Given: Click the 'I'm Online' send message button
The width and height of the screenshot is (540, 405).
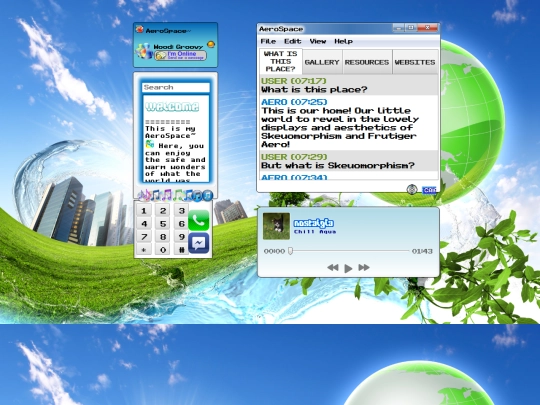Looking at the screenshot, I should pos(180,55).
